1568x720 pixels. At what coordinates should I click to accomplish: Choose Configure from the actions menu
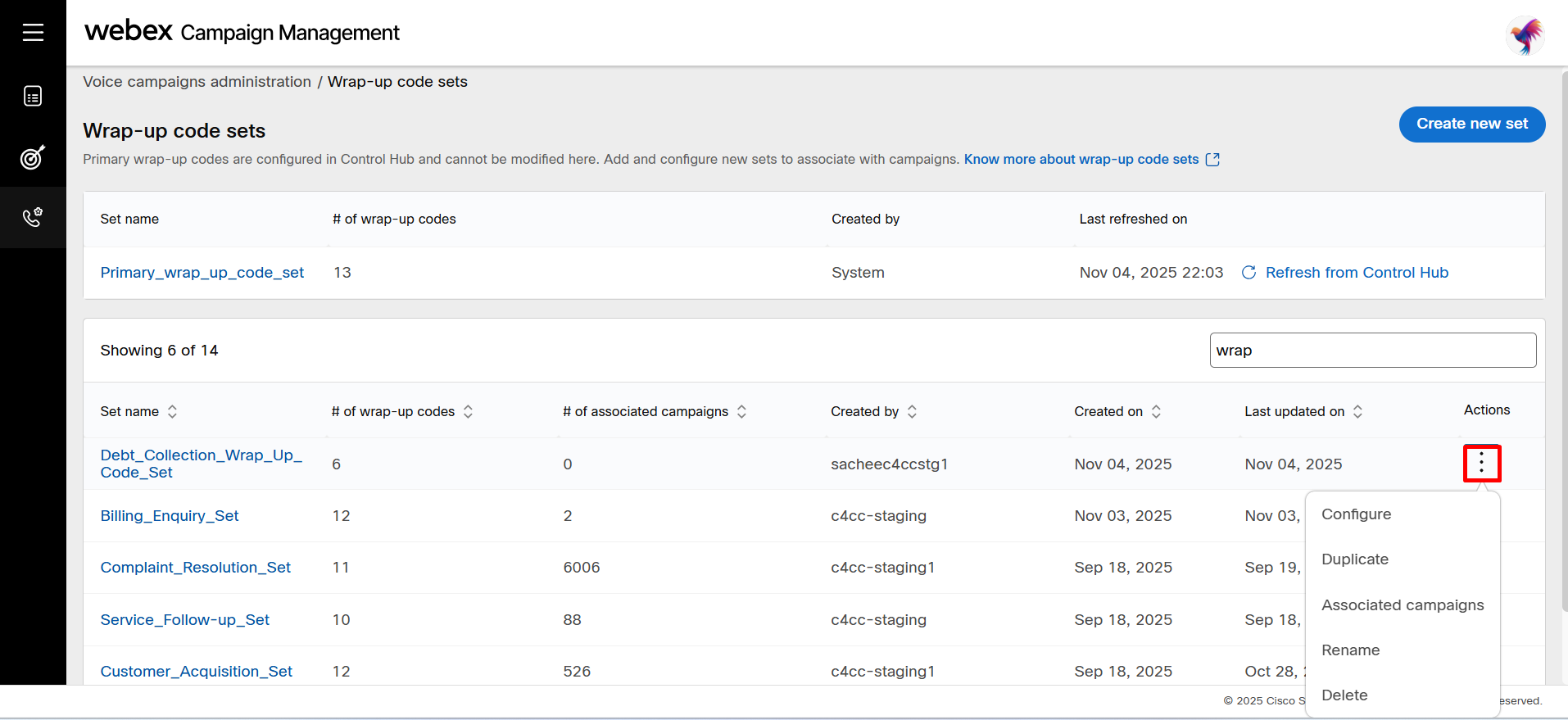click(1356, 514)
